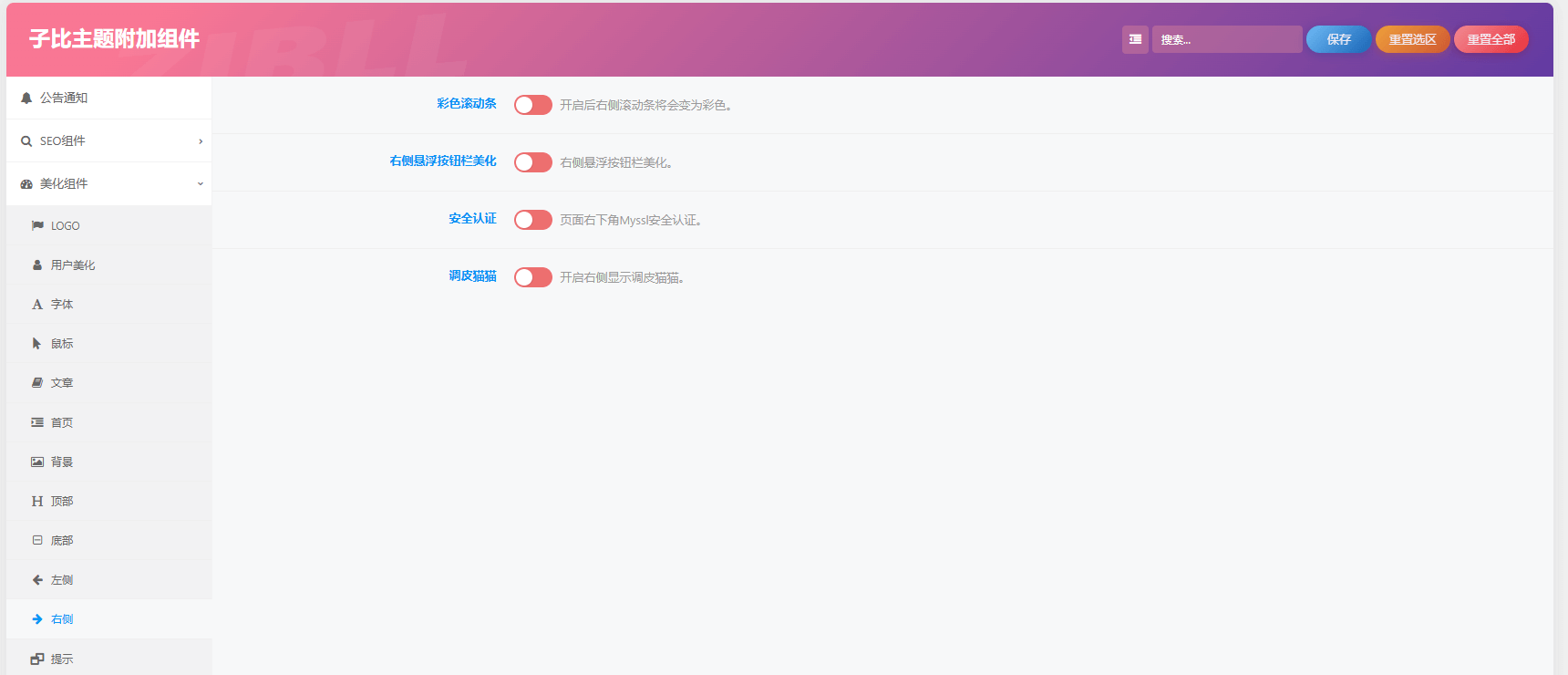
Task: Select the 美化组件 menu section
Action: [x=108, y=183]
